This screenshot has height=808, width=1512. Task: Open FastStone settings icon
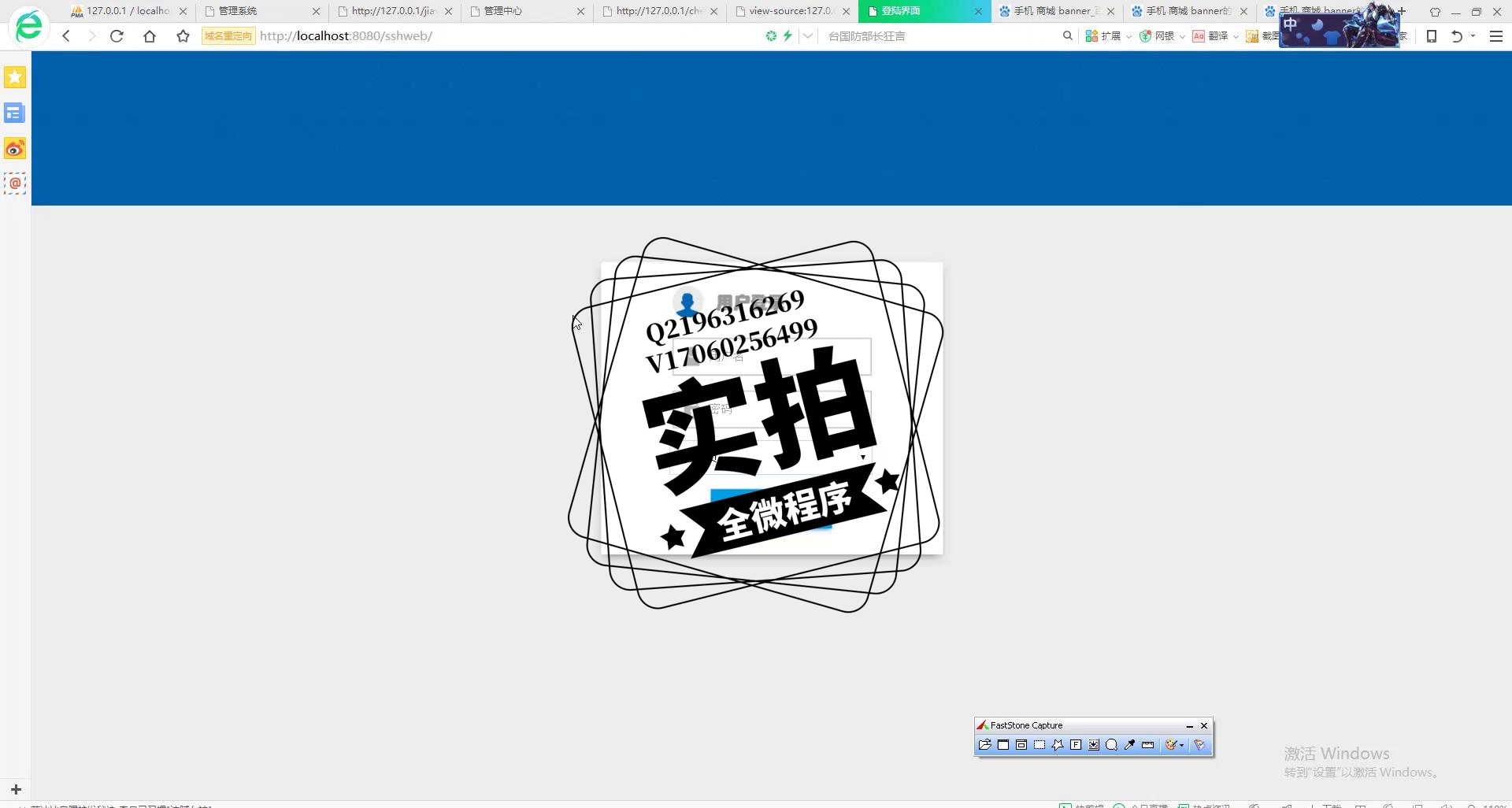click(x=1199, y=745)
